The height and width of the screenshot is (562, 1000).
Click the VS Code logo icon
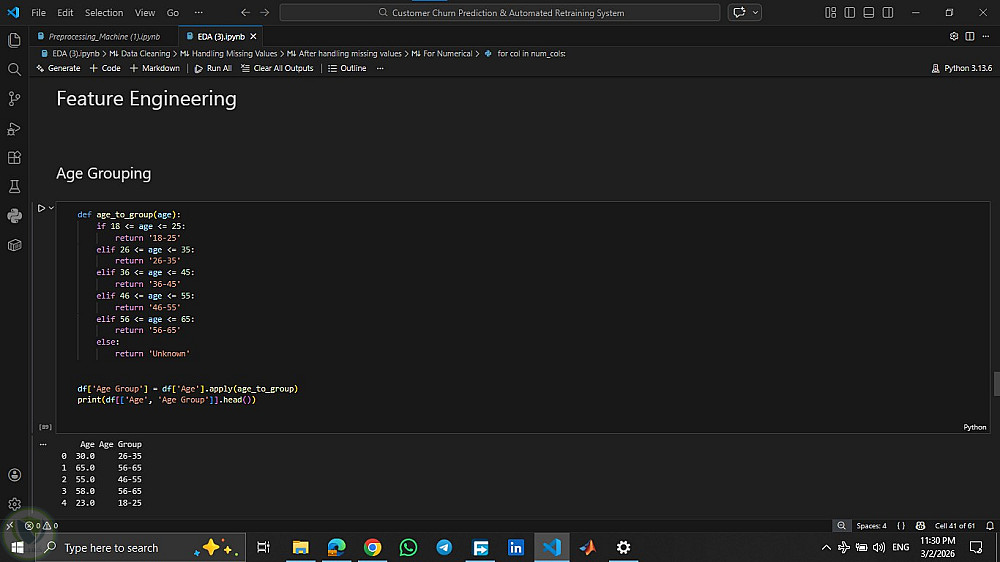point(13,12)
